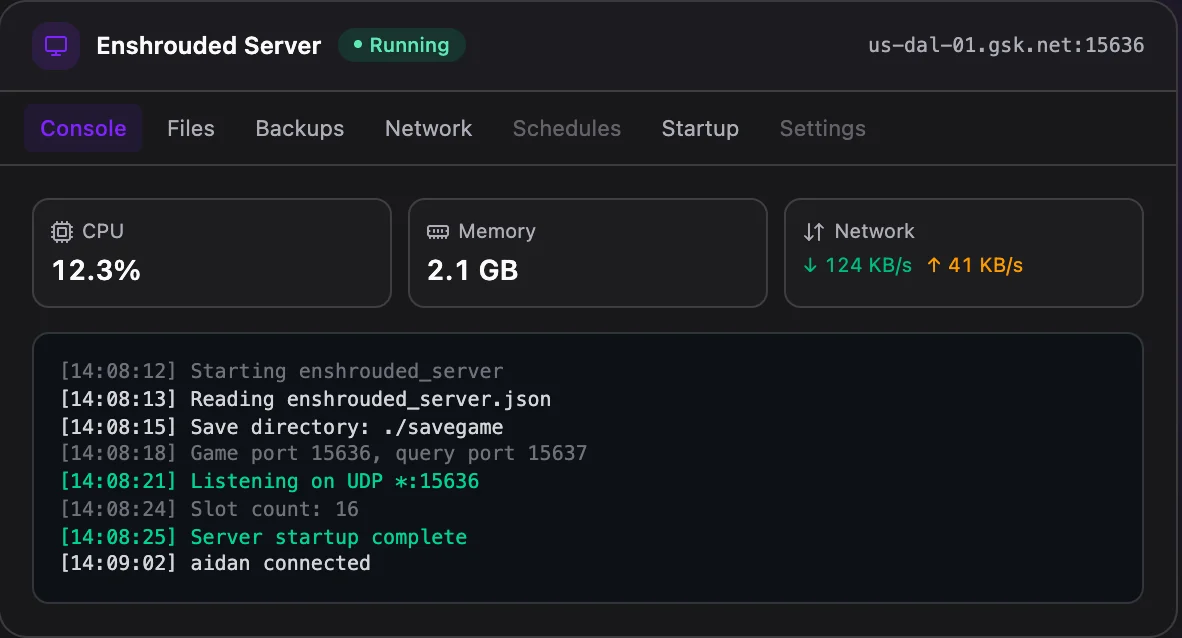Click log line 'aidan connected'
The height and width of the screenshot is (638, 1182).
tap(216, 563)
